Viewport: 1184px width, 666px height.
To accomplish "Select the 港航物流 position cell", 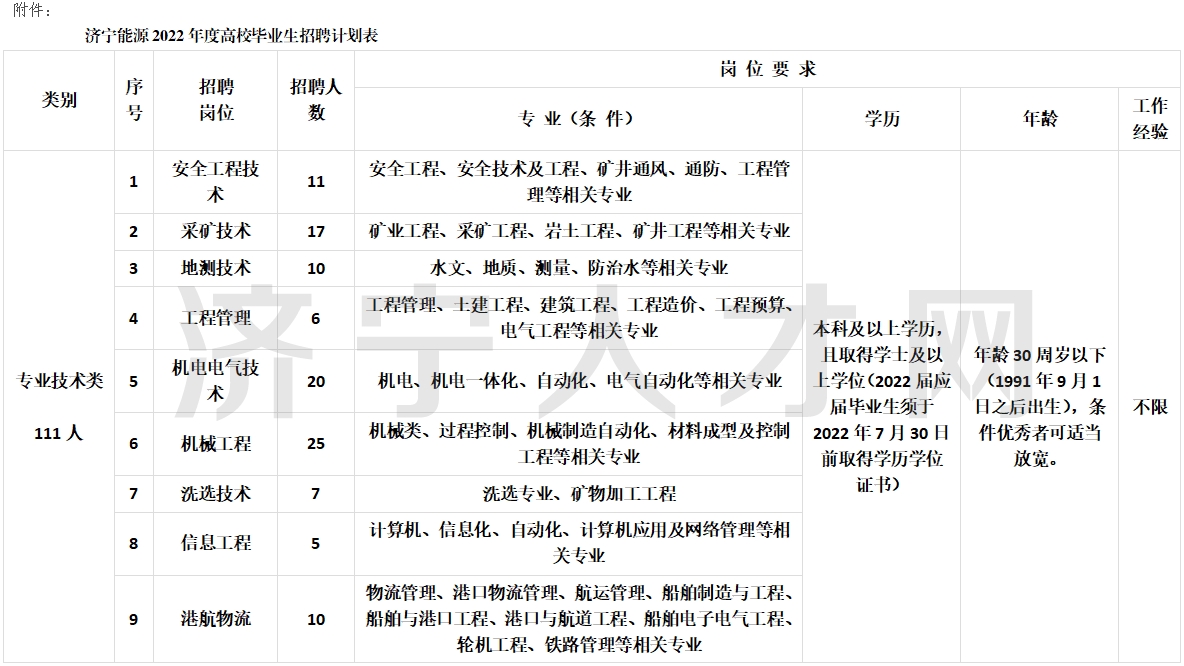I will [x=215, y=619].
